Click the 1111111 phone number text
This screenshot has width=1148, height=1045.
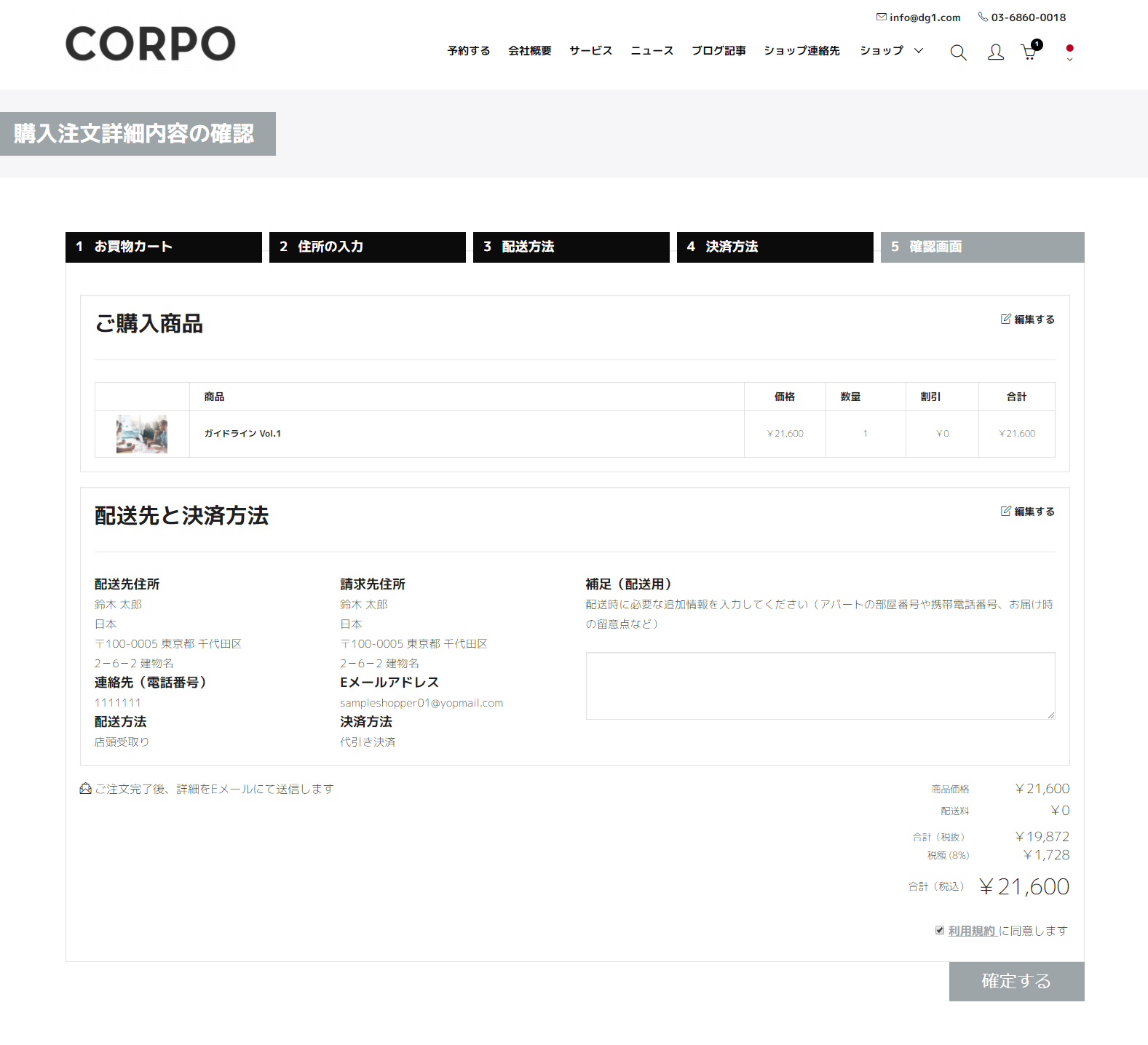tap(118, 703)
